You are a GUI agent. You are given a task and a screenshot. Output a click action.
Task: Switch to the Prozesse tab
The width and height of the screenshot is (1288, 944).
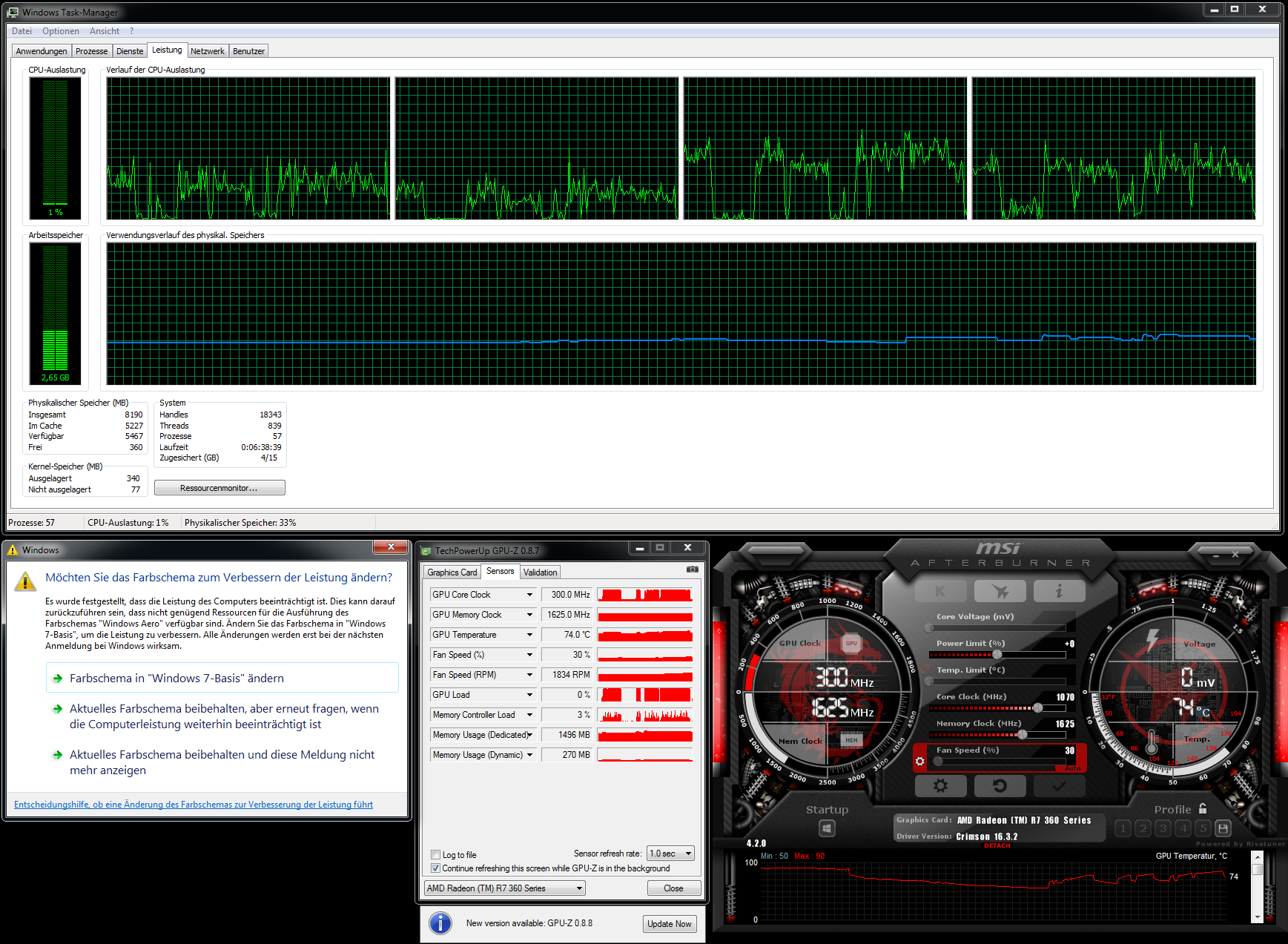click(92, 51)
